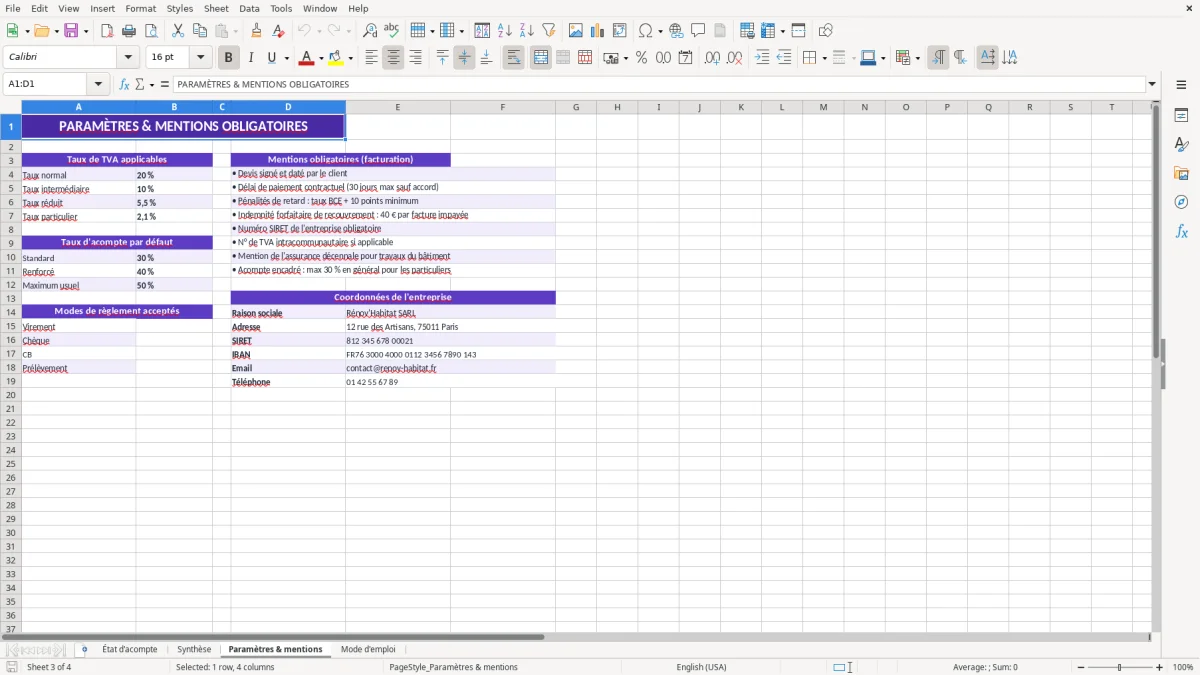The width and height of the screenshot is (1200, 675).
Task: Click the Print icon
Action: pos(129,31)
